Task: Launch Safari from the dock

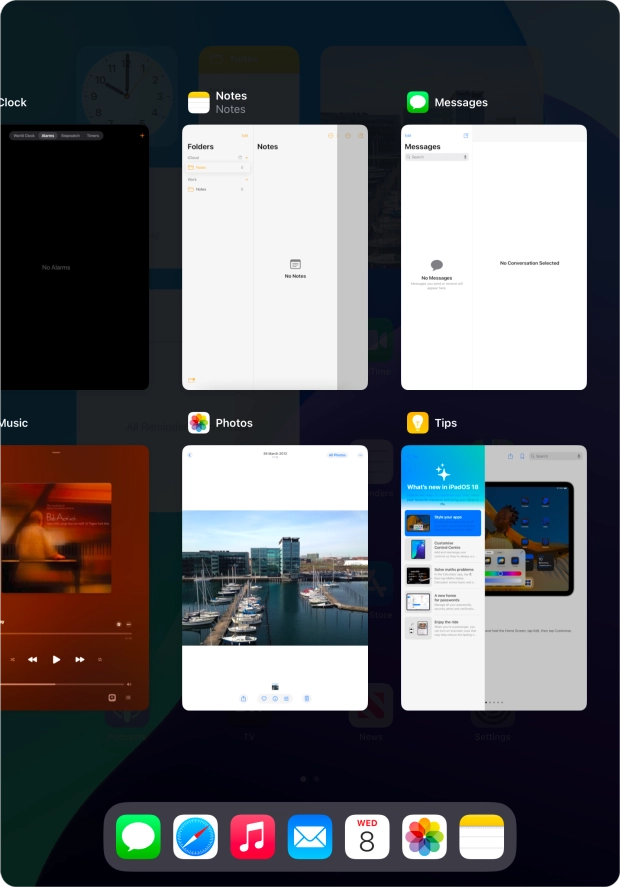Action: pyautogui.click(x=195, y=836)
